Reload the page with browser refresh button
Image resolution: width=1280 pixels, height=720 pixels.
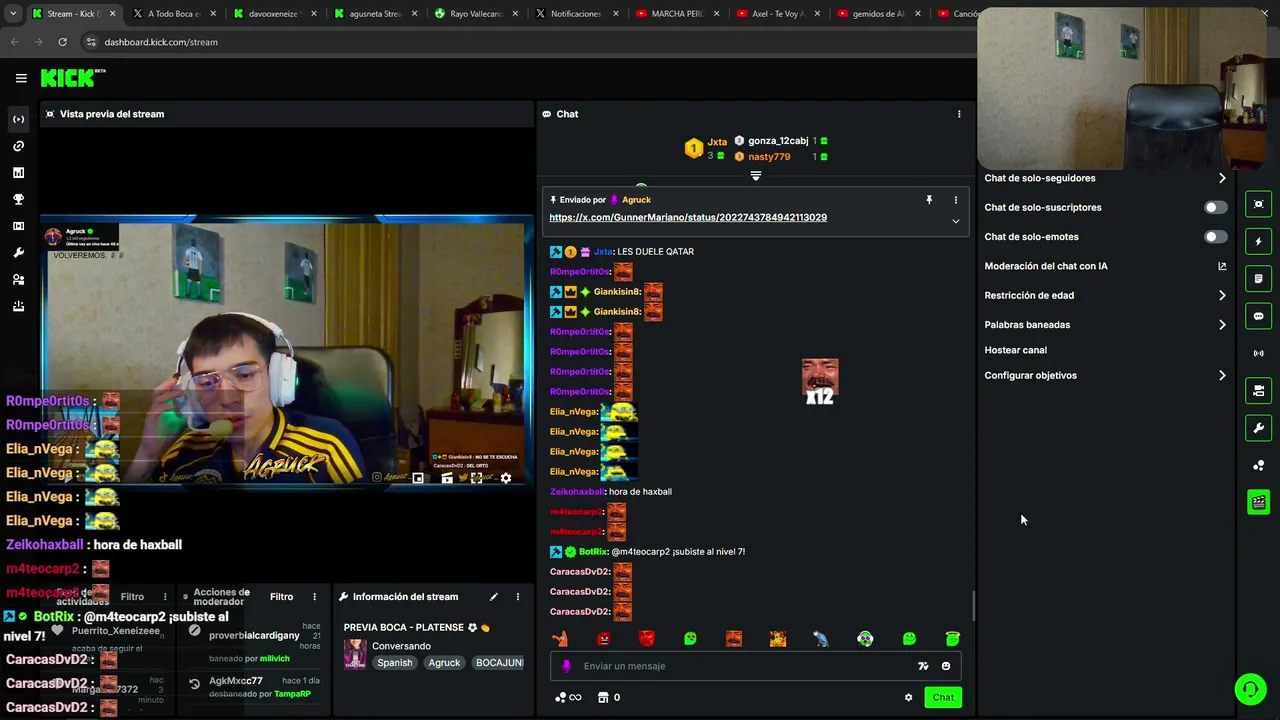pyautogui.click(x=62, y=42)
